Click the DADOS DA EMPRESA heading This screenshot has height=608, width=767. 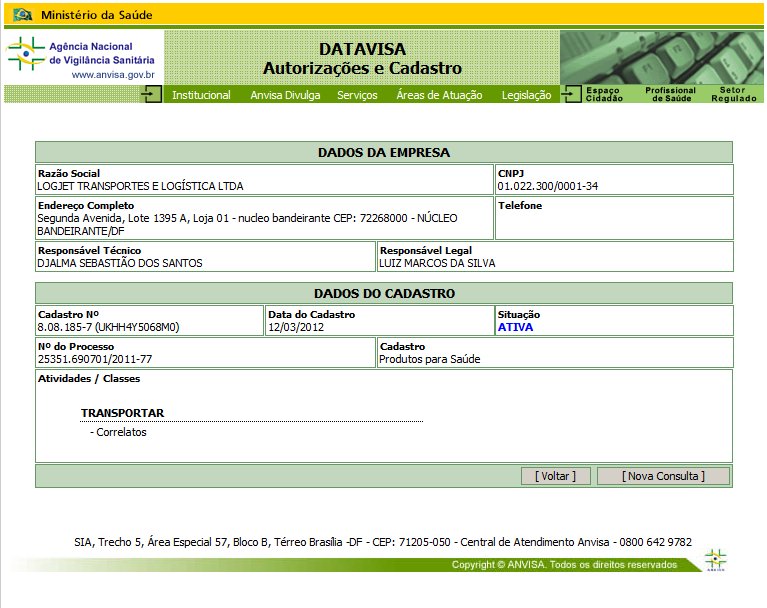[x=384, y=153]
